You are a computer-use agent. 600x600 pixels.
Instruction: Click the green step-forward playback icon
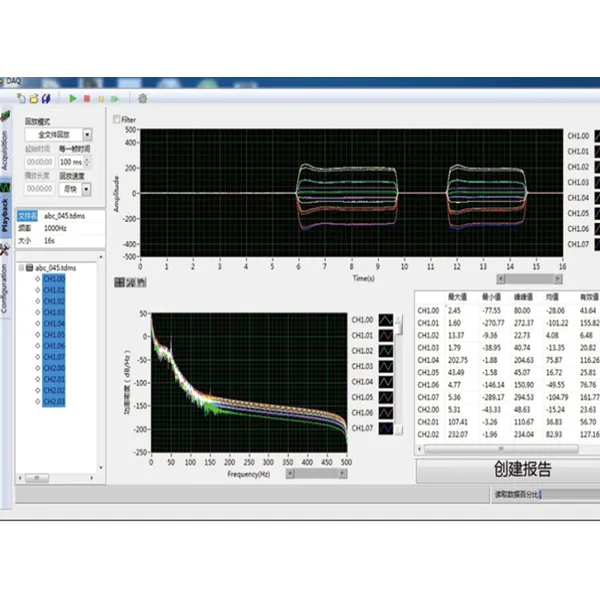[x=115, y=99]
